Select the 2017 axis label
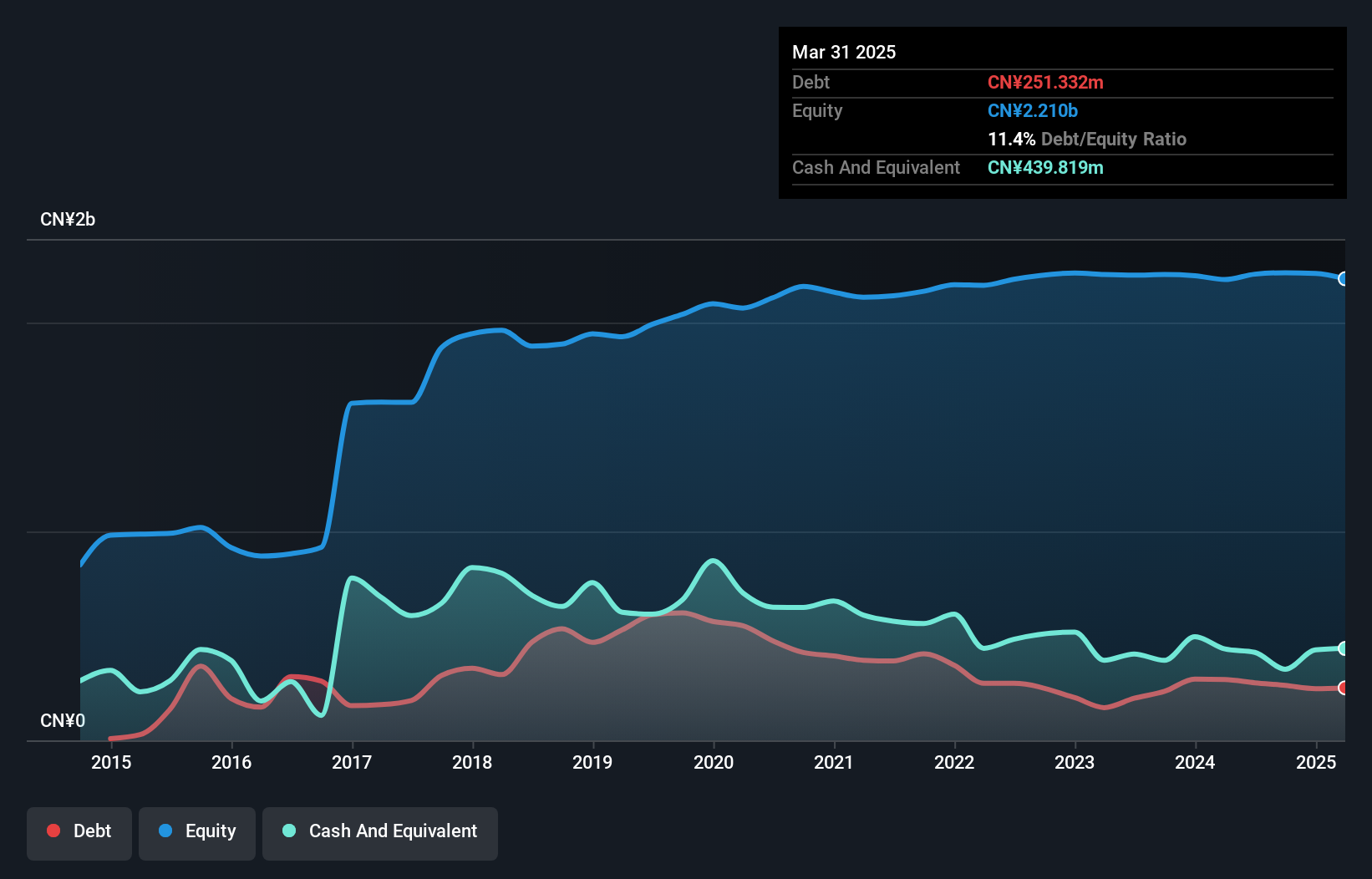 [352, 762]
